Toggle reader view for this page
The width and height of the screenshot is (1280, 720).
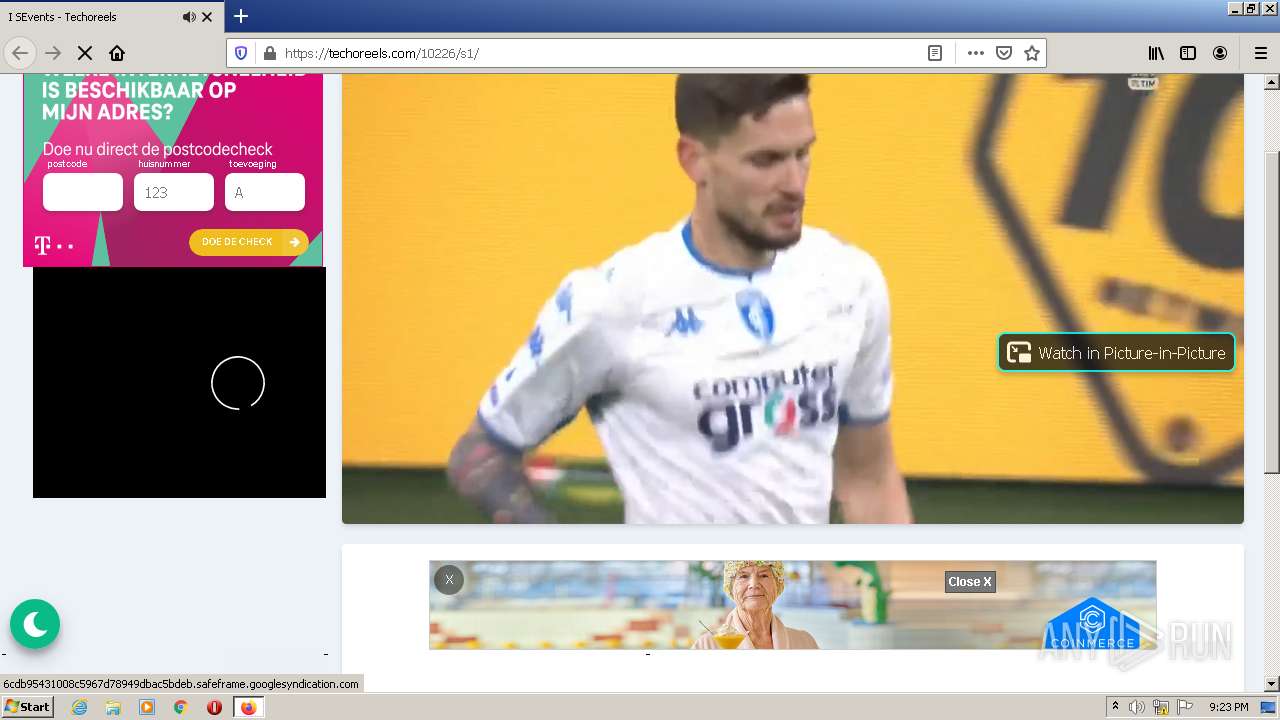coord(935,53)
